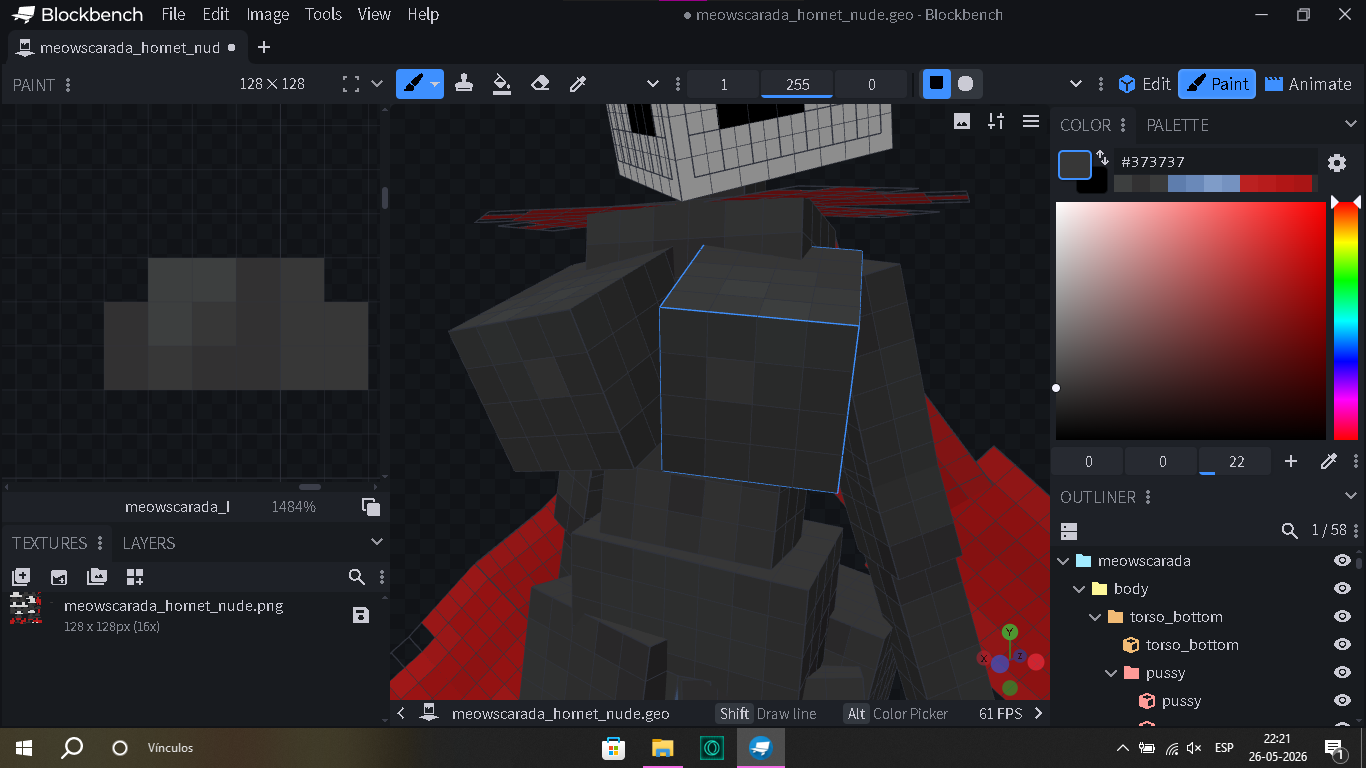Switch to Edit mode
Image resolution: width=1366 pixels, height=768 pixels.
(1145, 84)
